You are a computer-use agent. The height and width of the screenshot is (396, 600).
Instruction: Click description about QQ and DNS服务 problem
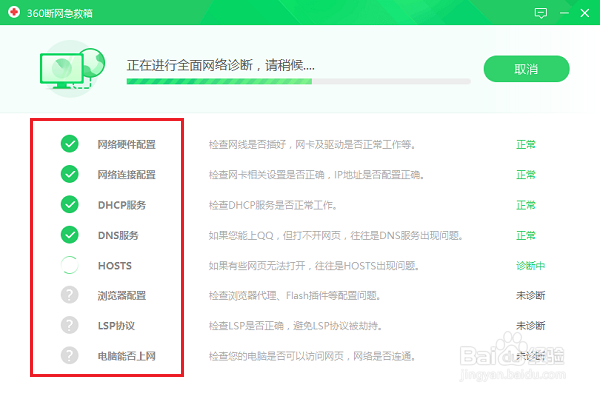336,235
